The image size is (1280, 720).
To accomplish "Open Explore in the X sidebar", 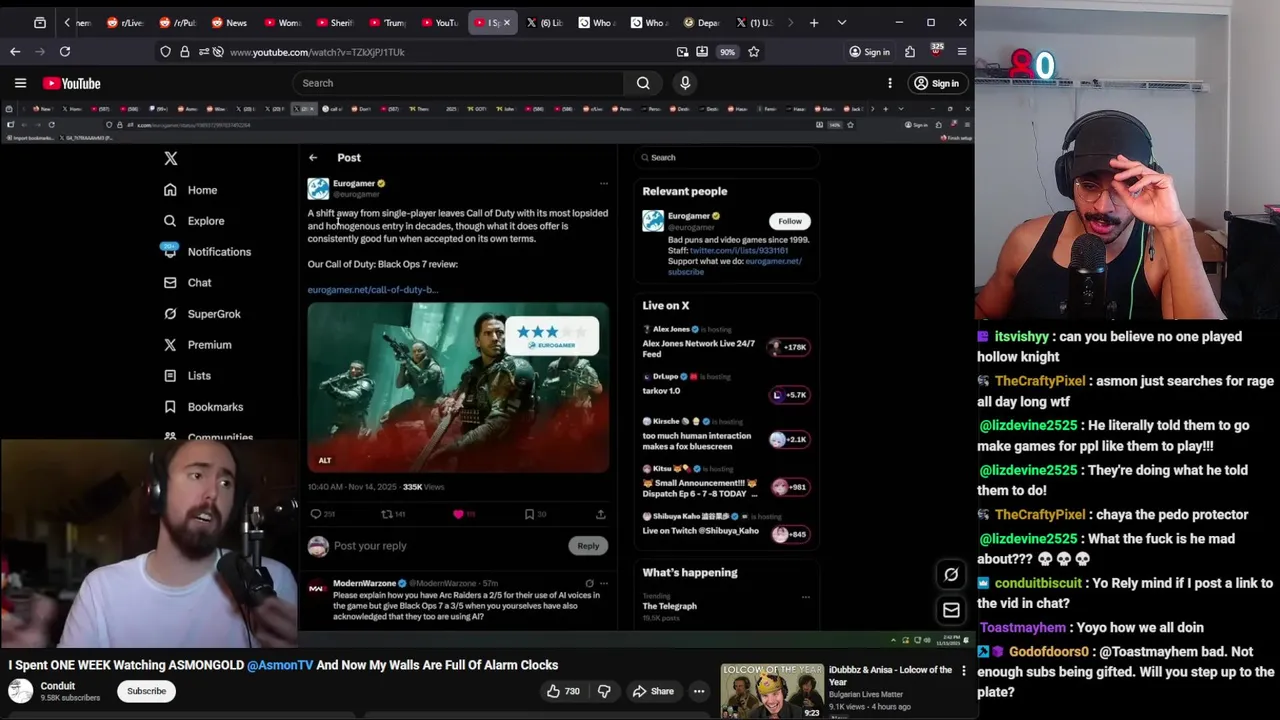I will (194, 221).
